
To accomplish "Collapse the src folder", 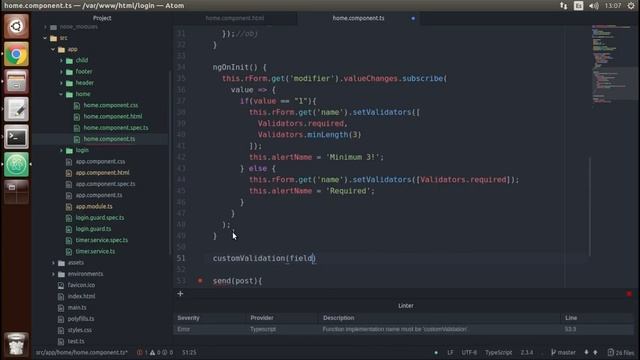I will [x=45, y=38].
